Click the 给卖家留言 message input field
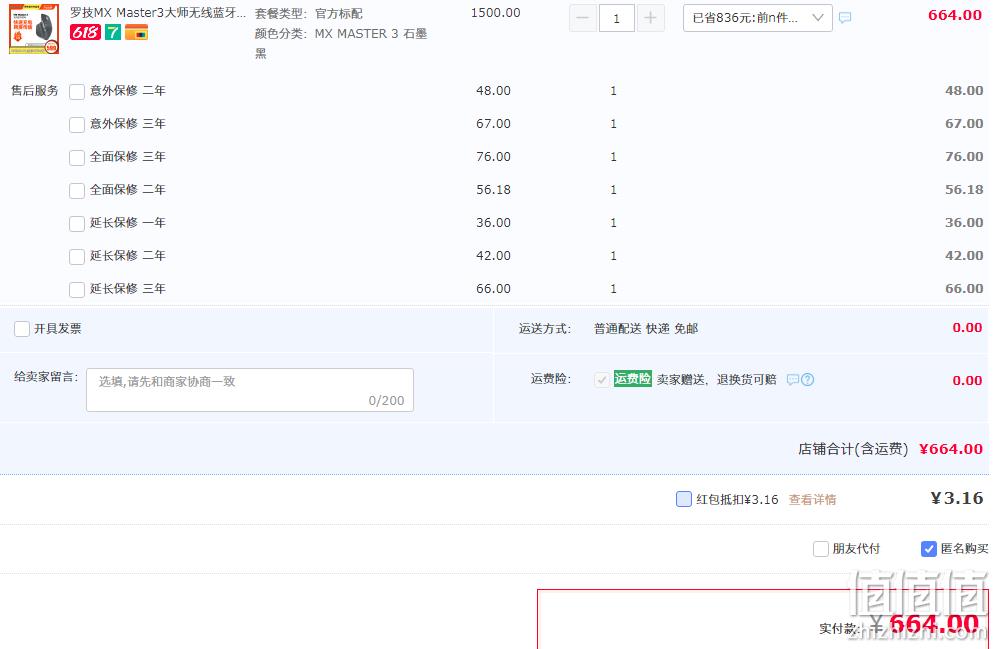This screenshot has width=997, height=649. pos(250,390)
